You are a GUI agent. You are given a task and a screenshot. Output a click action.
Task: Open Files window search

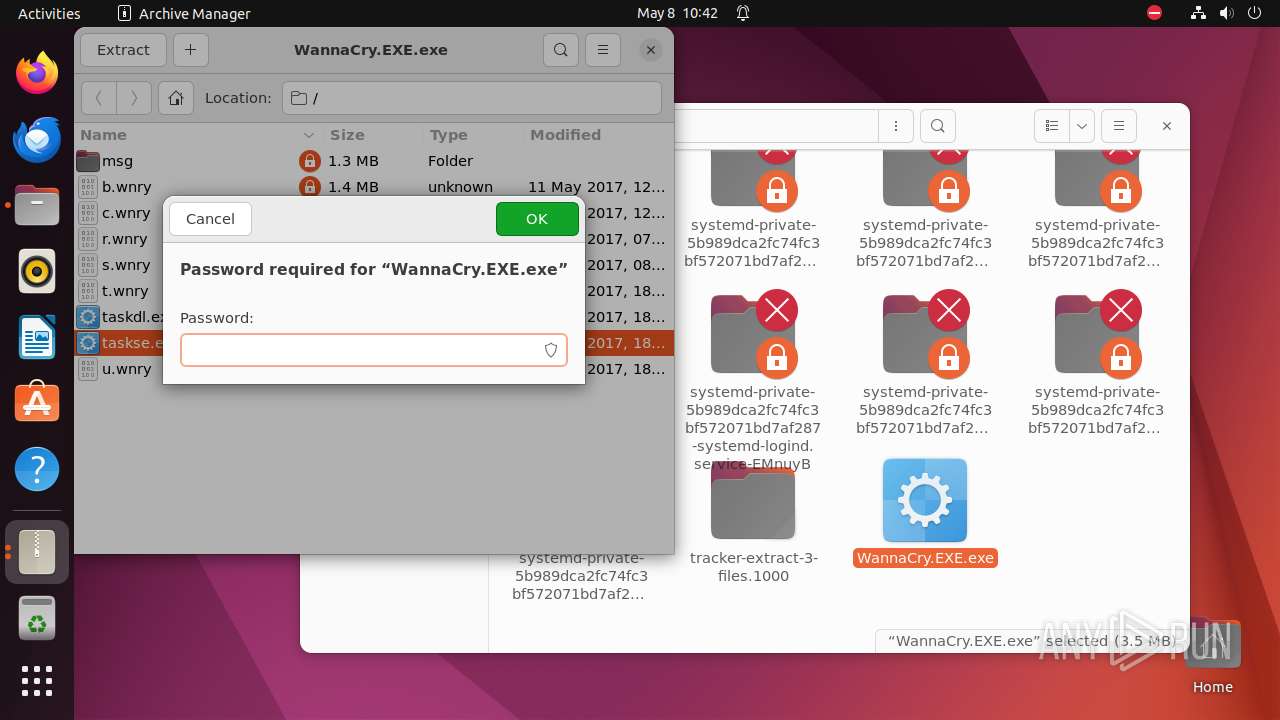point(937,126)
